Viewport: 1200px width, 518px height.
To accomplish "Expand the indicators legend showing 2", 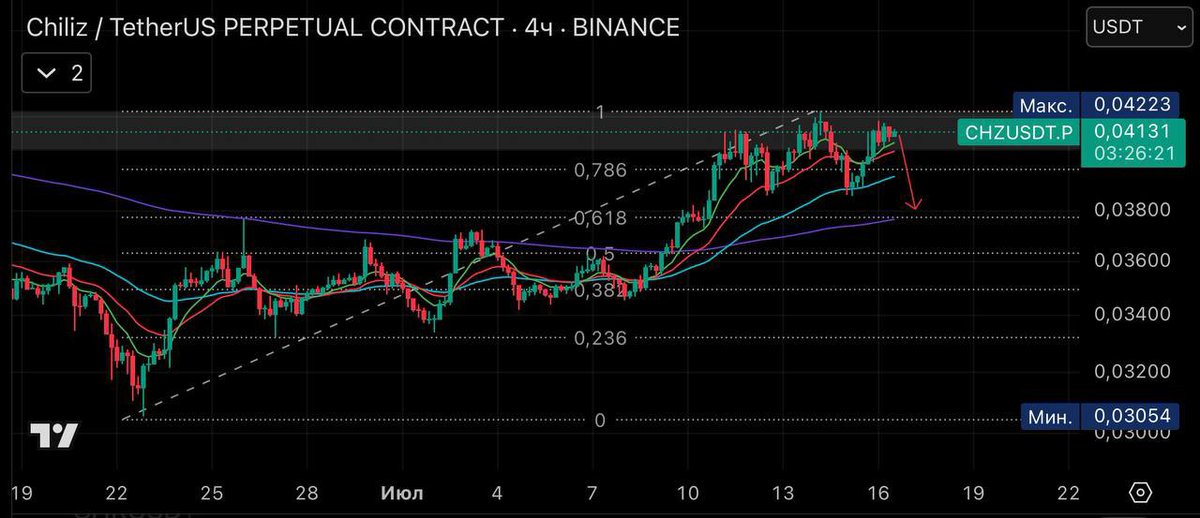I will click(x=58, y=73).
